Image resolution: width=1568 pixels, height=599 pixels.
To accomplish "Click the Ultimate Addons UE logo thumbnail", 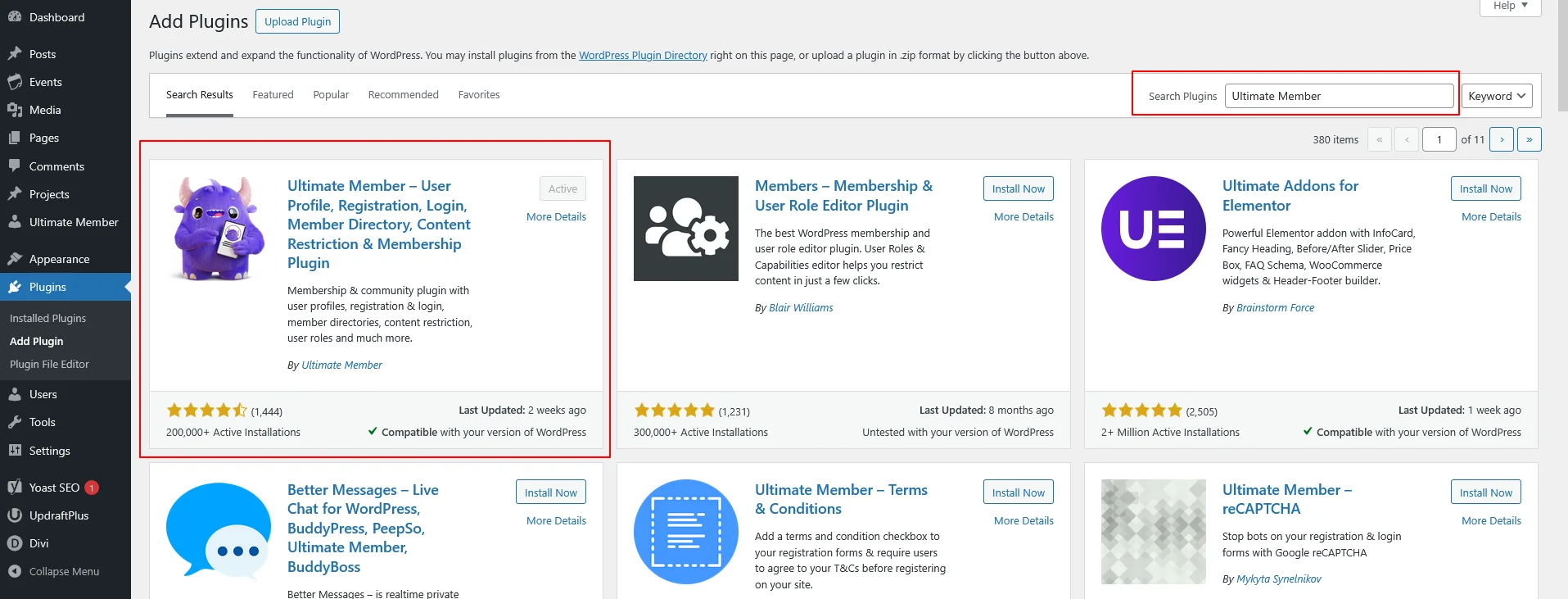I will point(1154,229).
